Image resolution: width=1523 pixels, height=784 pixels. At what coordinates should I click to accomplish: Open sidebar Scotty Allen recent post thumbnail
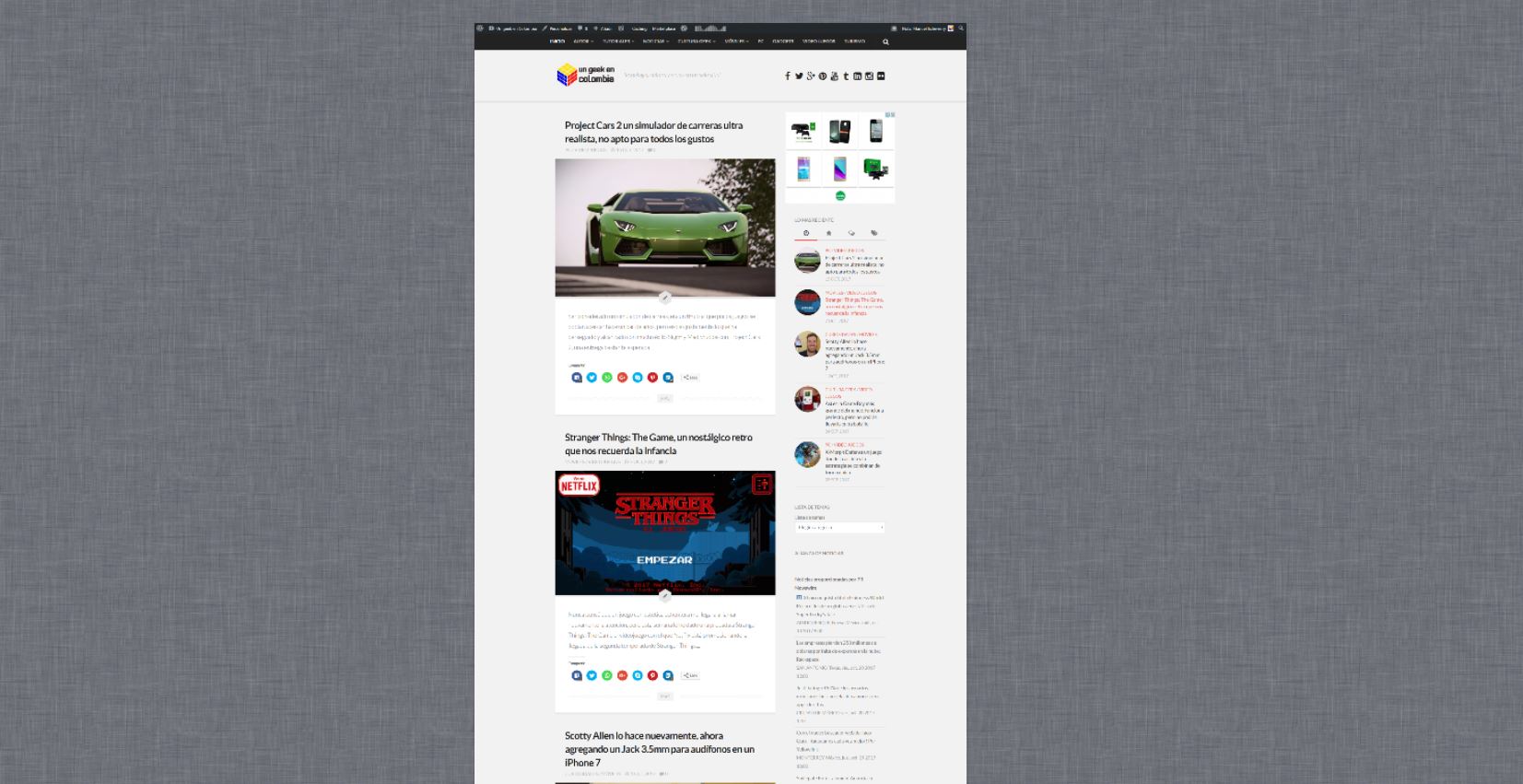(x=807, y=344)
